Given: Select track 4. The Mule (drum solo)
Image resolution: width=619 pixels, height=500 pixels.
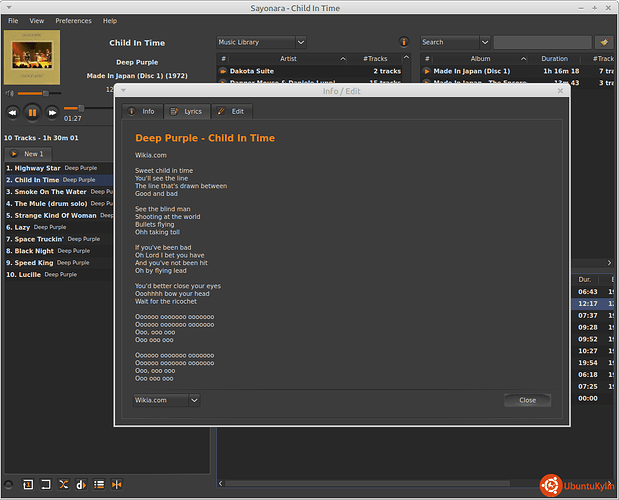Looking at the screenshot, I should 59,204.
